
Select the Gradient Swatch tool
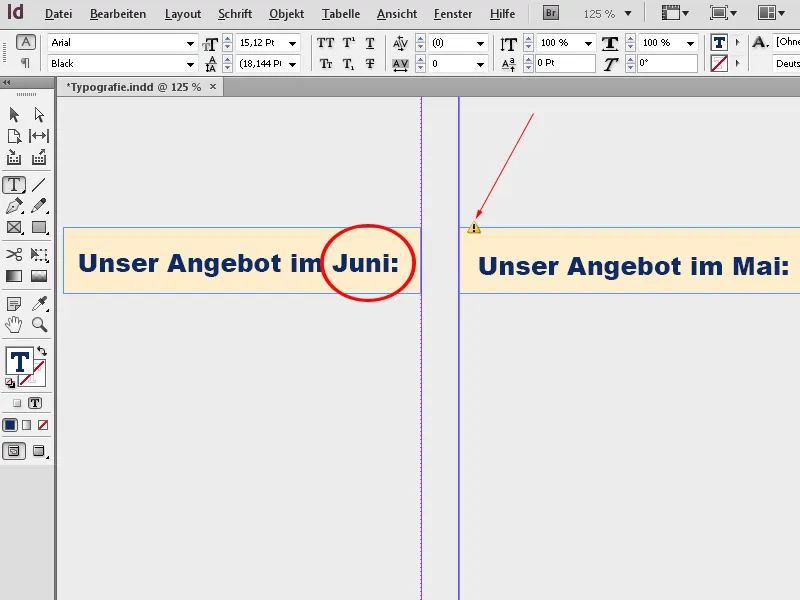[x=14, y=276]
